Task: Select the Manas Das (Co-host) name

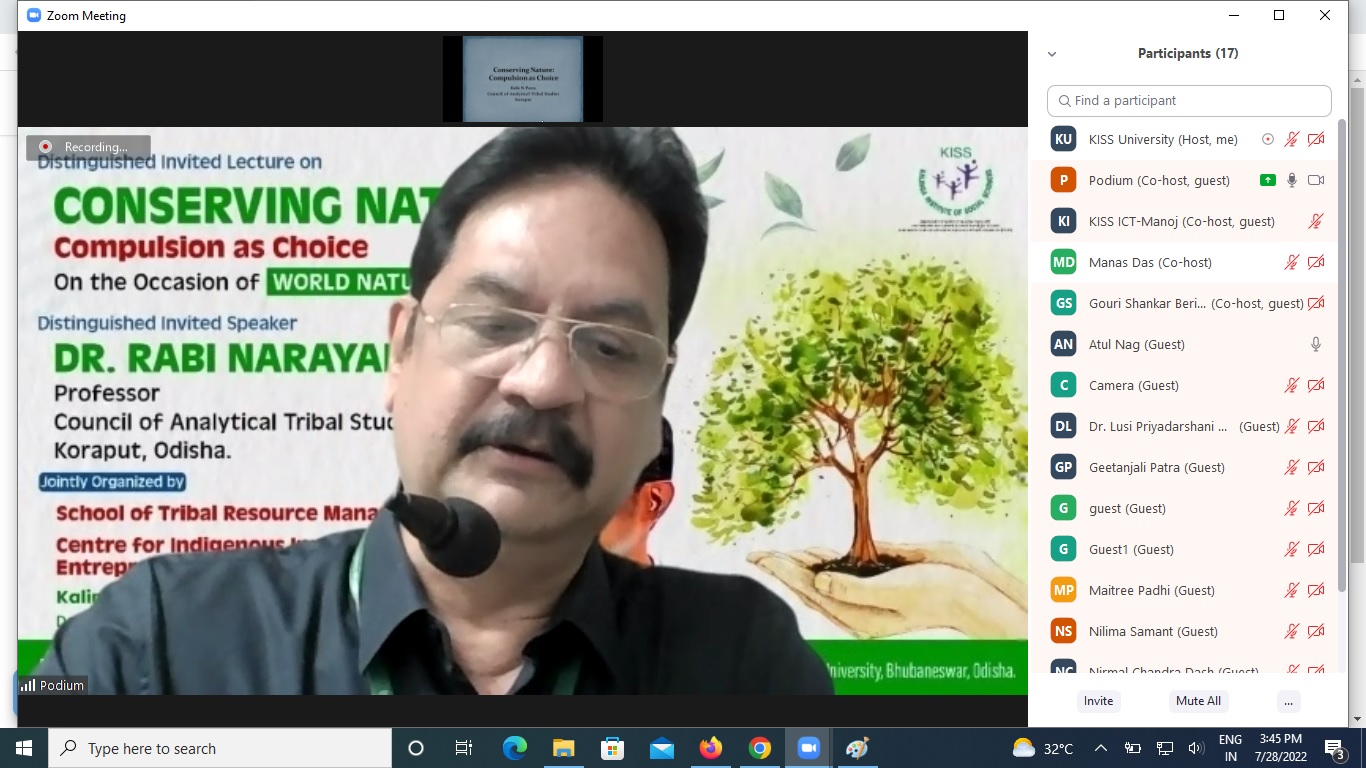Action: pyautogui.click(x=1150, y=262)
